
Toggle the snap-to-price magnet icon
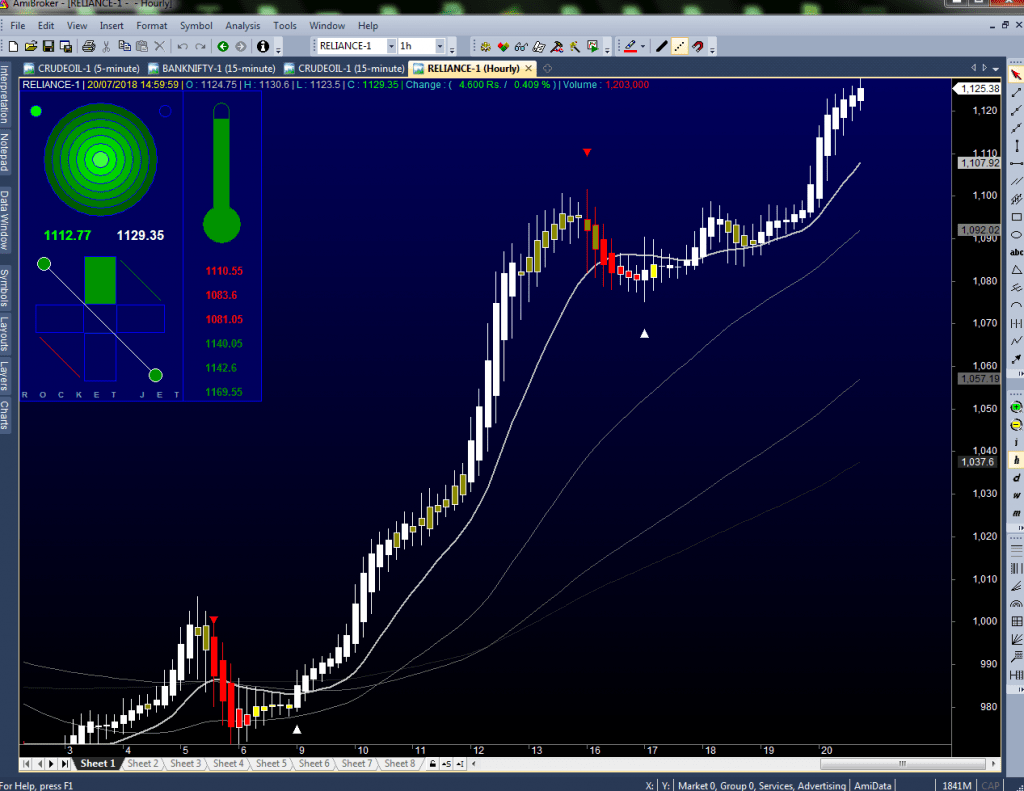point(697,46)
